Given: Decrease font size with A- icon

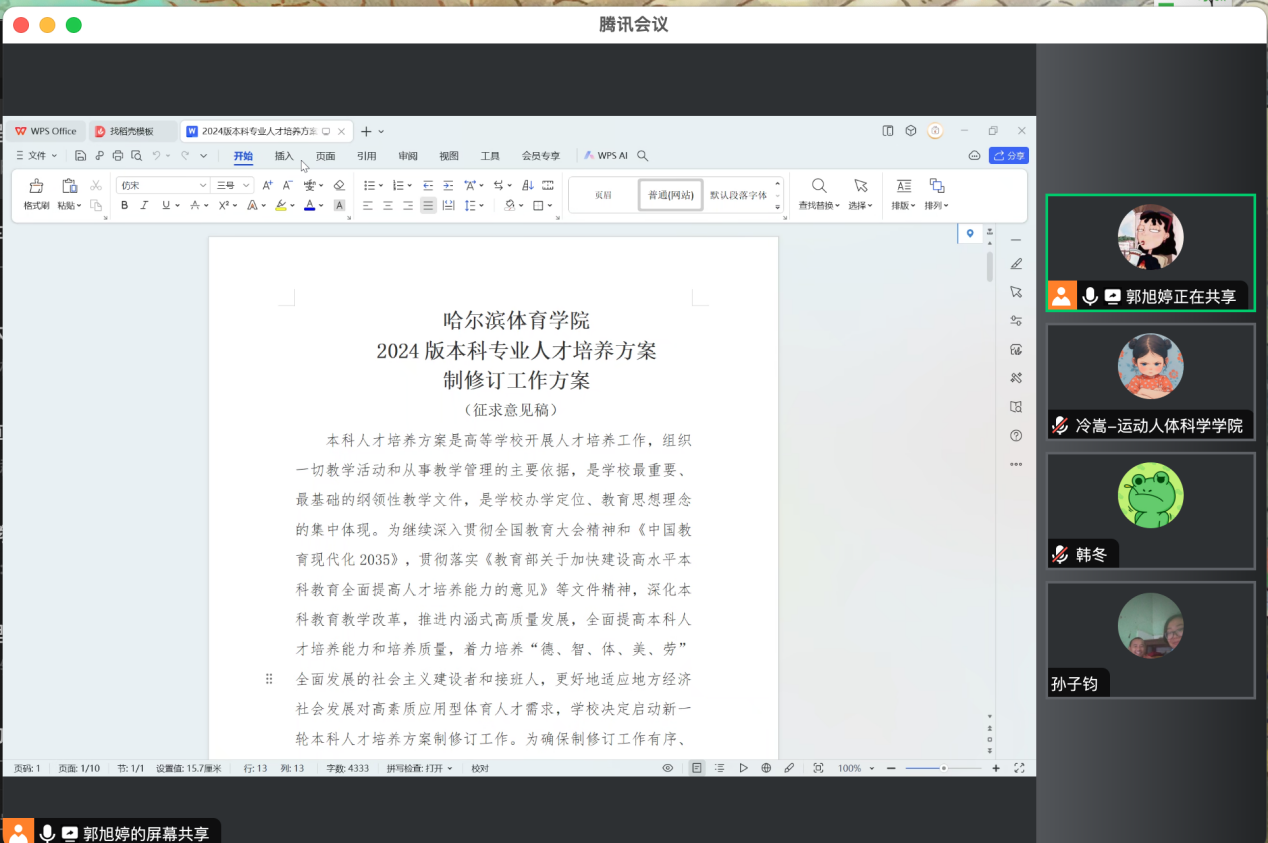Looking at the screenshot, I should tap(287, 185).
